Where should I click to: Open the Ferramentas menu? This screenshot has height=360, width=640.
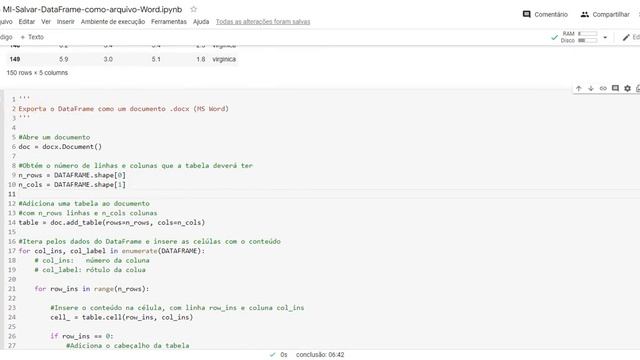[x=169, y=22]
